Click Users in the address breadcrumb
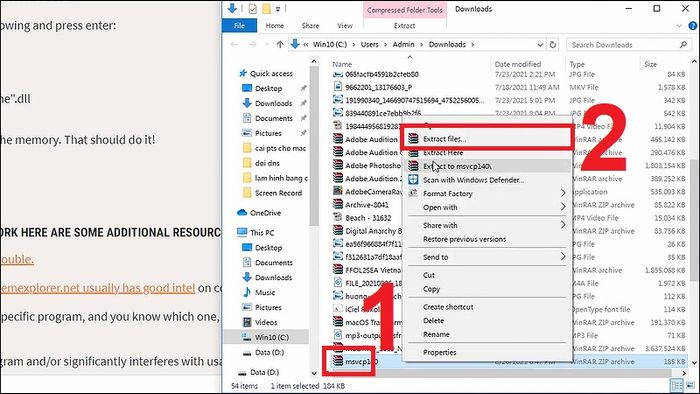The height and width of the screenshot is (394, 700). pyautogui.click(x=369, y=44)
